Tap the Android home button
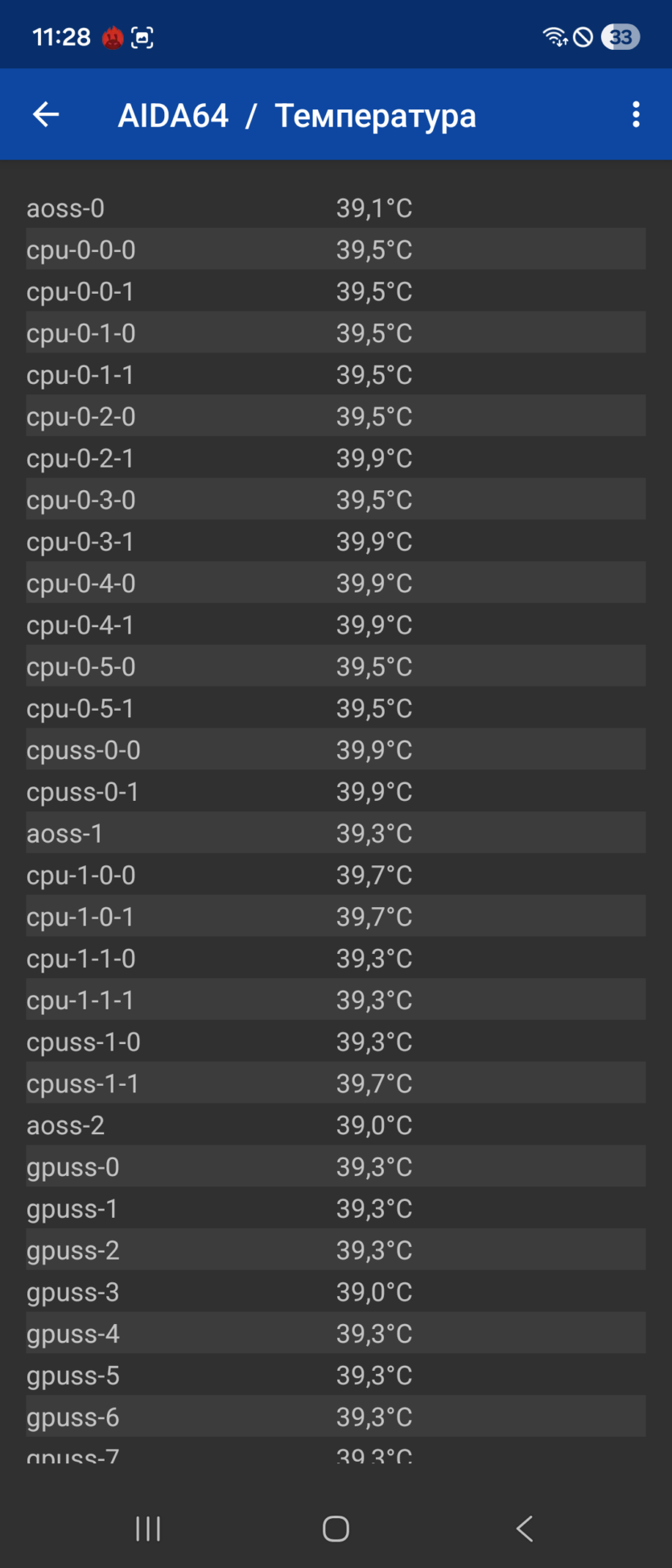This screenshot has width=672, height=1568. pyautogui.click(x=336, y=1529)
